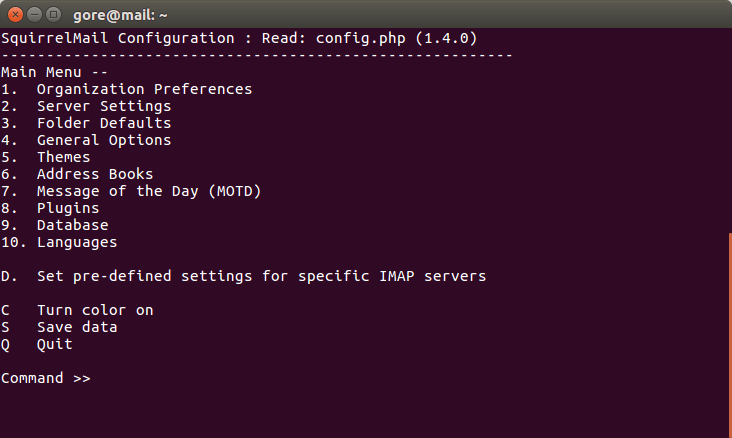Screen dimensions: 732x438
Task: Click the Save data command line
Action: coord(76,327)
